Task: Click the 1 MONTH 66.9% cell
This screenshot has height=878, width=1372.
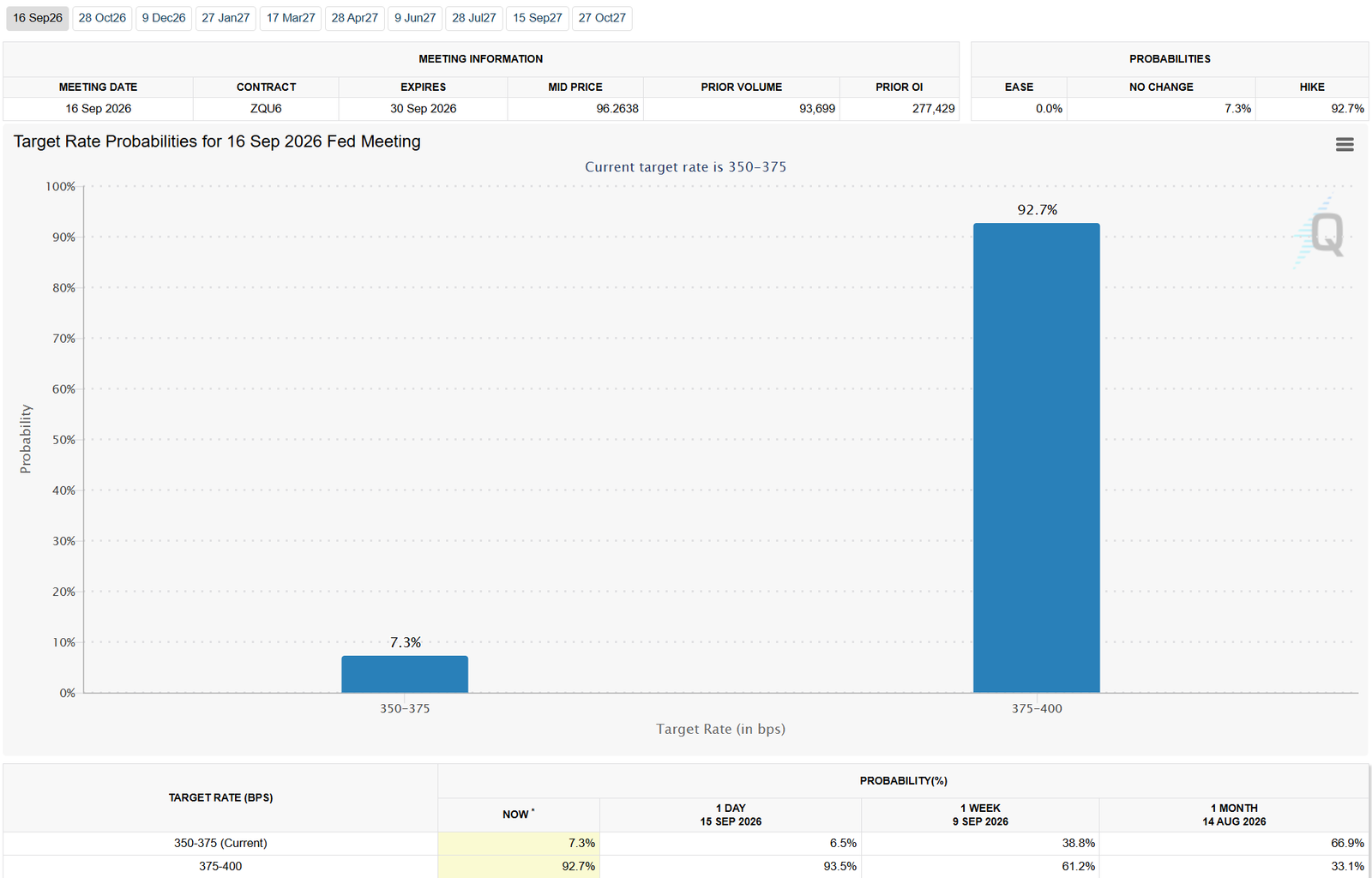Action: [x=1234, y=844]
